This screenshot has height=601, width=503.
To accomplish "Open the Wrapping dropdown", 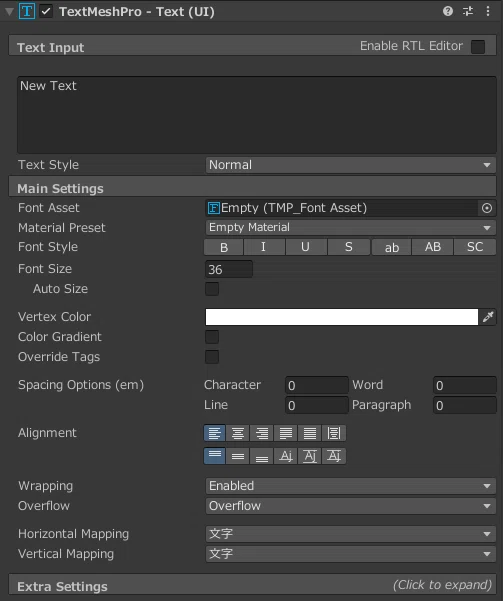I will 351,486.
